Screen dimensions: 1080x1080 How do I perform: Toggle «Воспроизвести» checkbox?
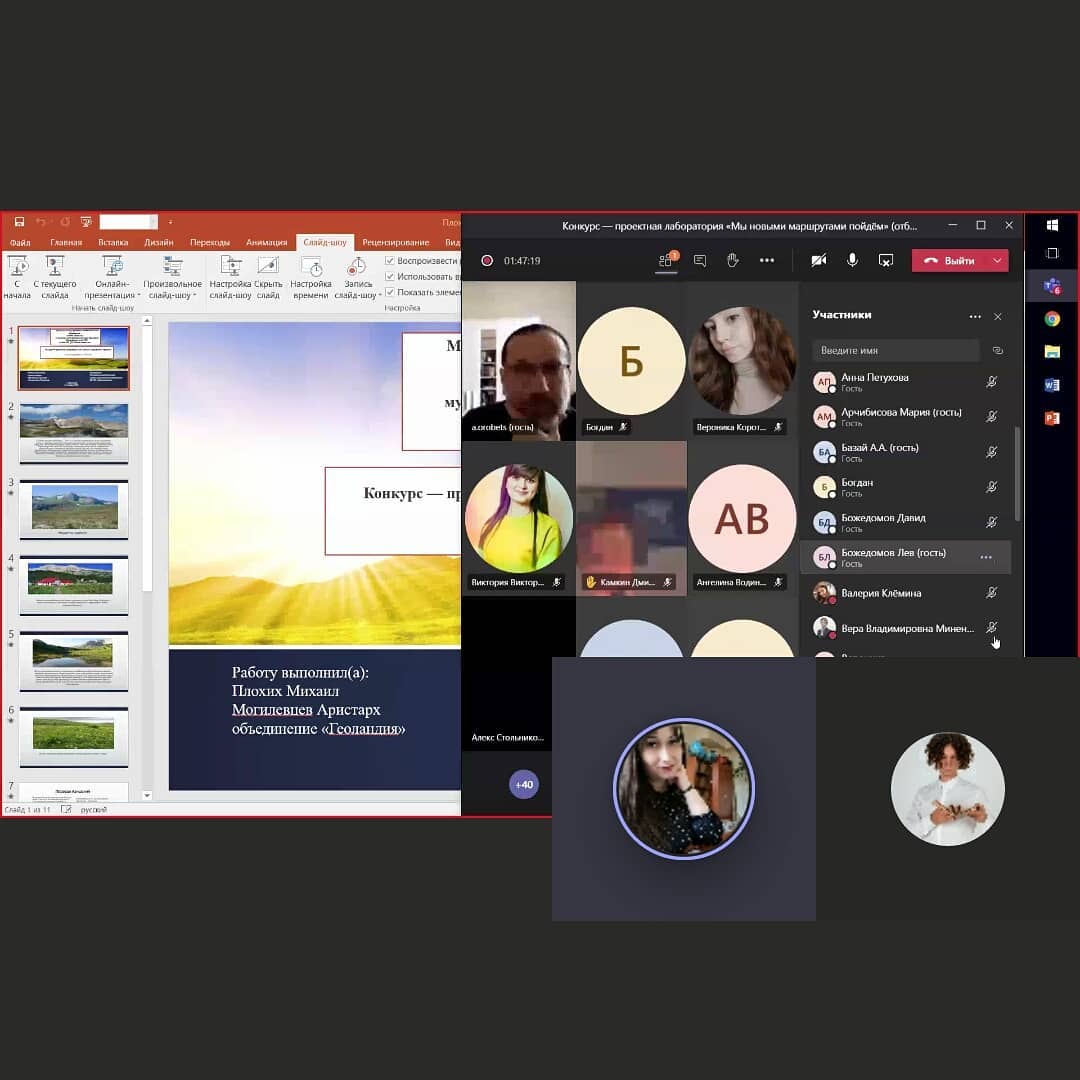(x=390, y=260)
